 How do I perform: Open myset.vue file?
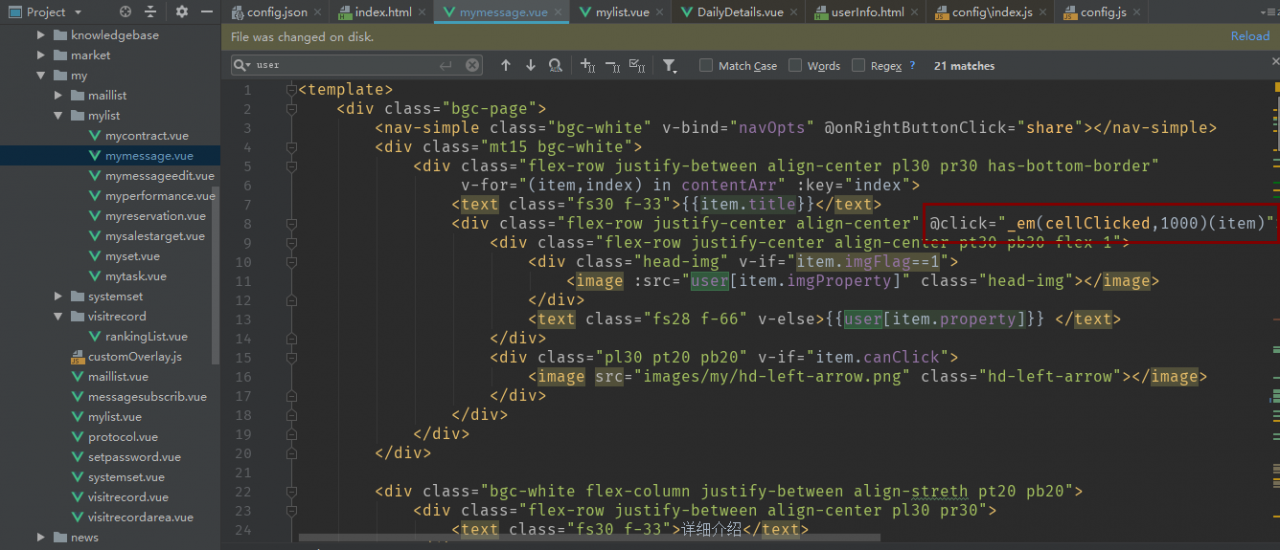pos(132,256)
